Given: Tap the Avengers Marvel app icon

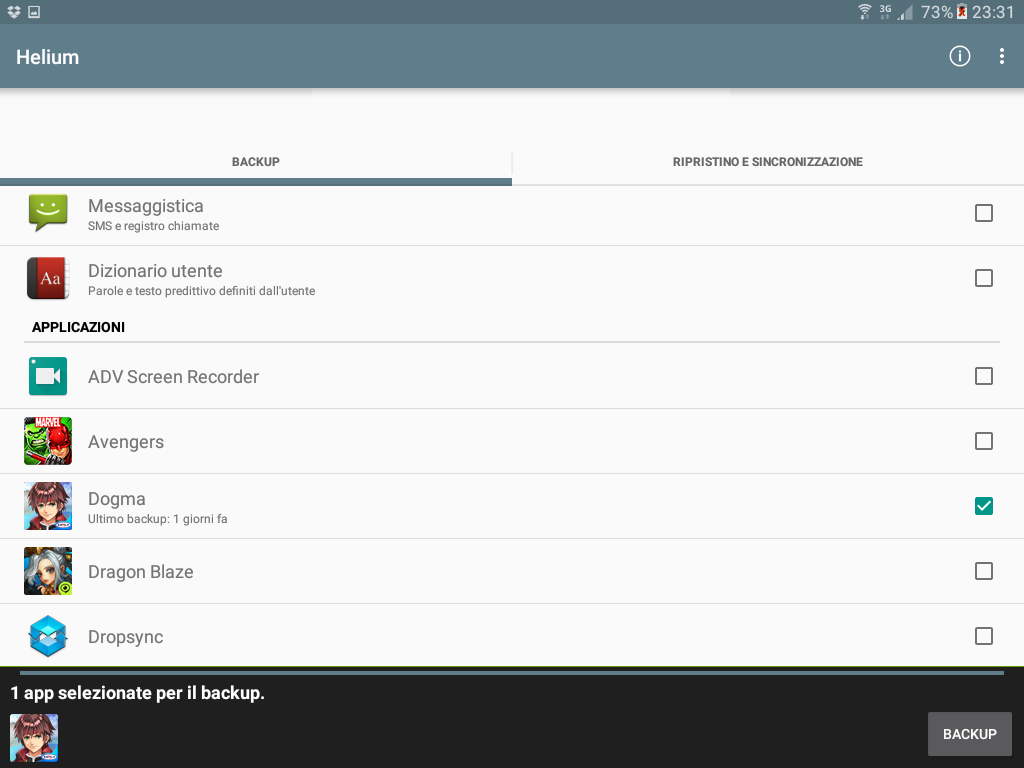Looking at the screenshot, I should [48, 441].
